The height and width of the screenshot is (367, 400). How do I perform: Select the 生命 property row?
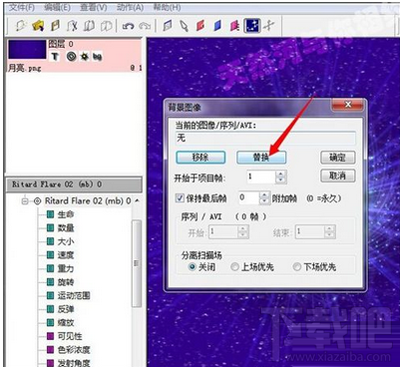point(60,214)
